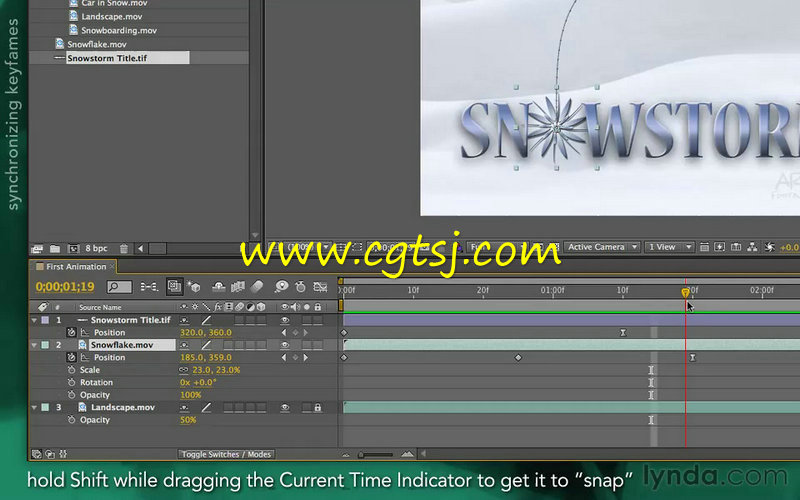Delete selected project item with trash icon

[123, 249]
